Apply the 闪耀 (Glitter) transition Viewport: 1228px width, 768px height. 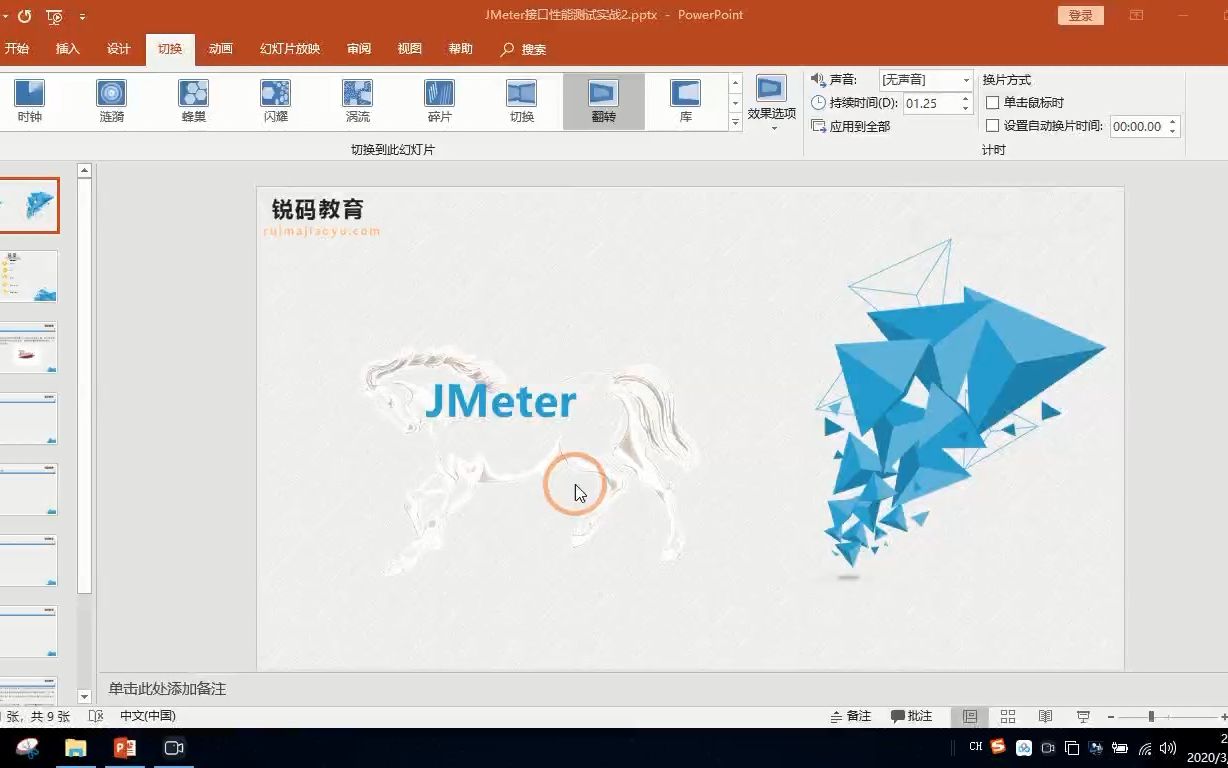click(275, 100)
